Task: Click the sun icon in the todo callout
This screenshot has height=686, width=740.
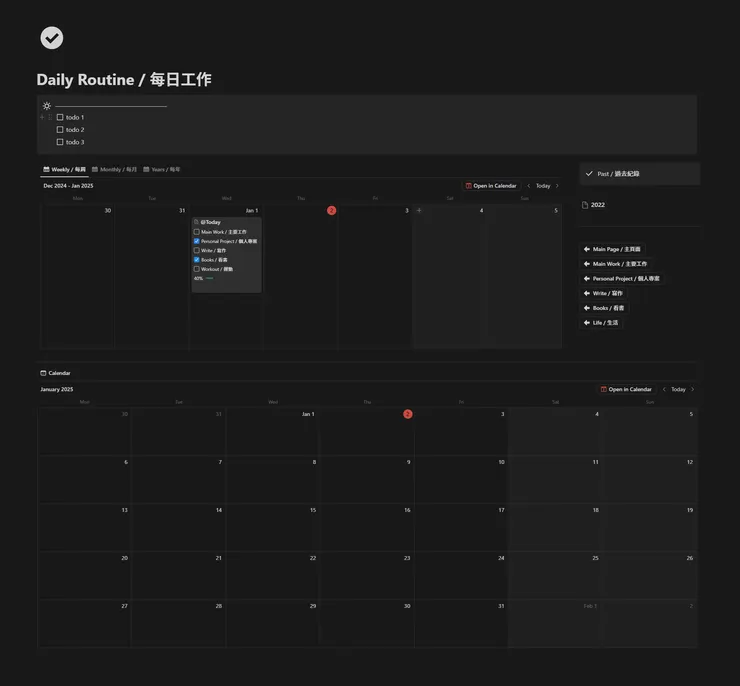Action: pos(47,106)
